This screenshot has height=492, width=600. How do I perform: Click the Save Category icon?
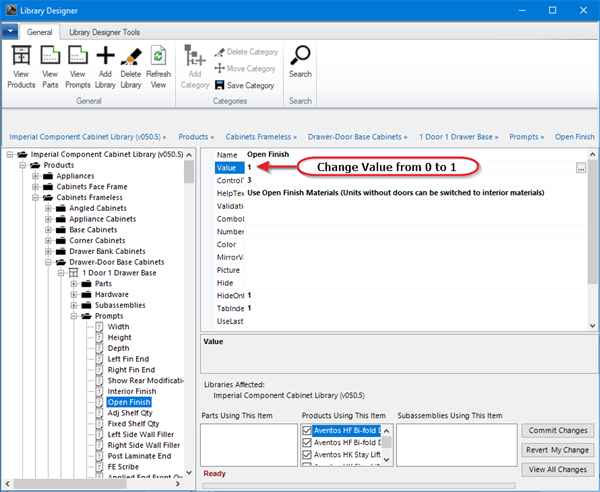coord(219,85)
